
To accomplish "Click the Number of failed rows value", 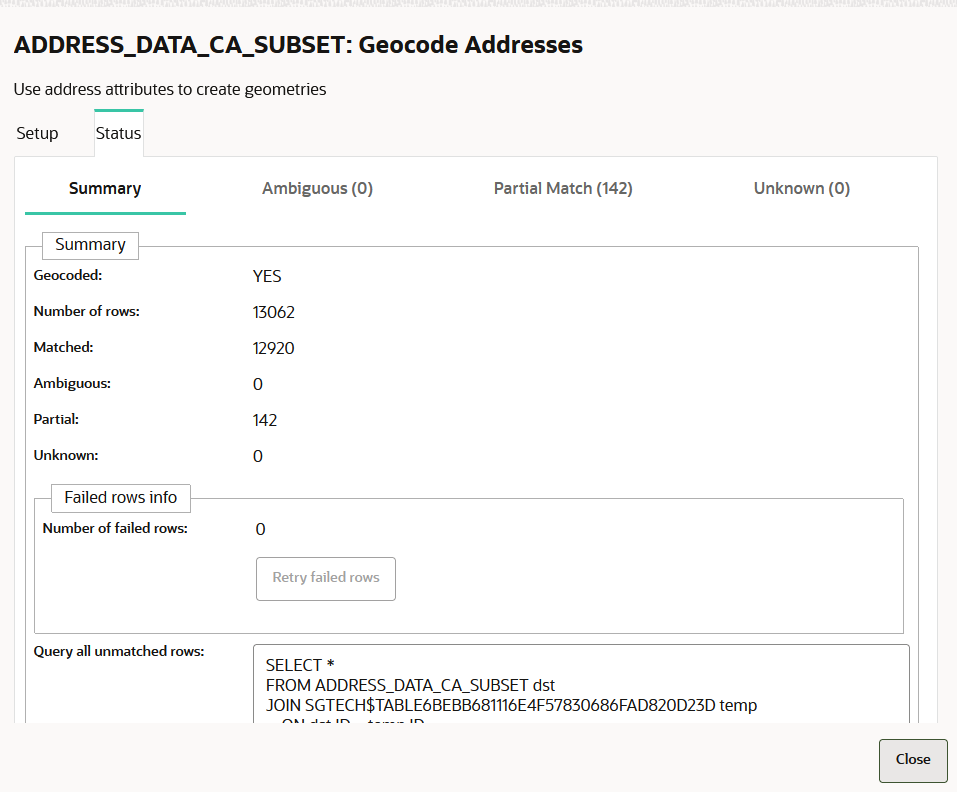I will coord(260,529).
